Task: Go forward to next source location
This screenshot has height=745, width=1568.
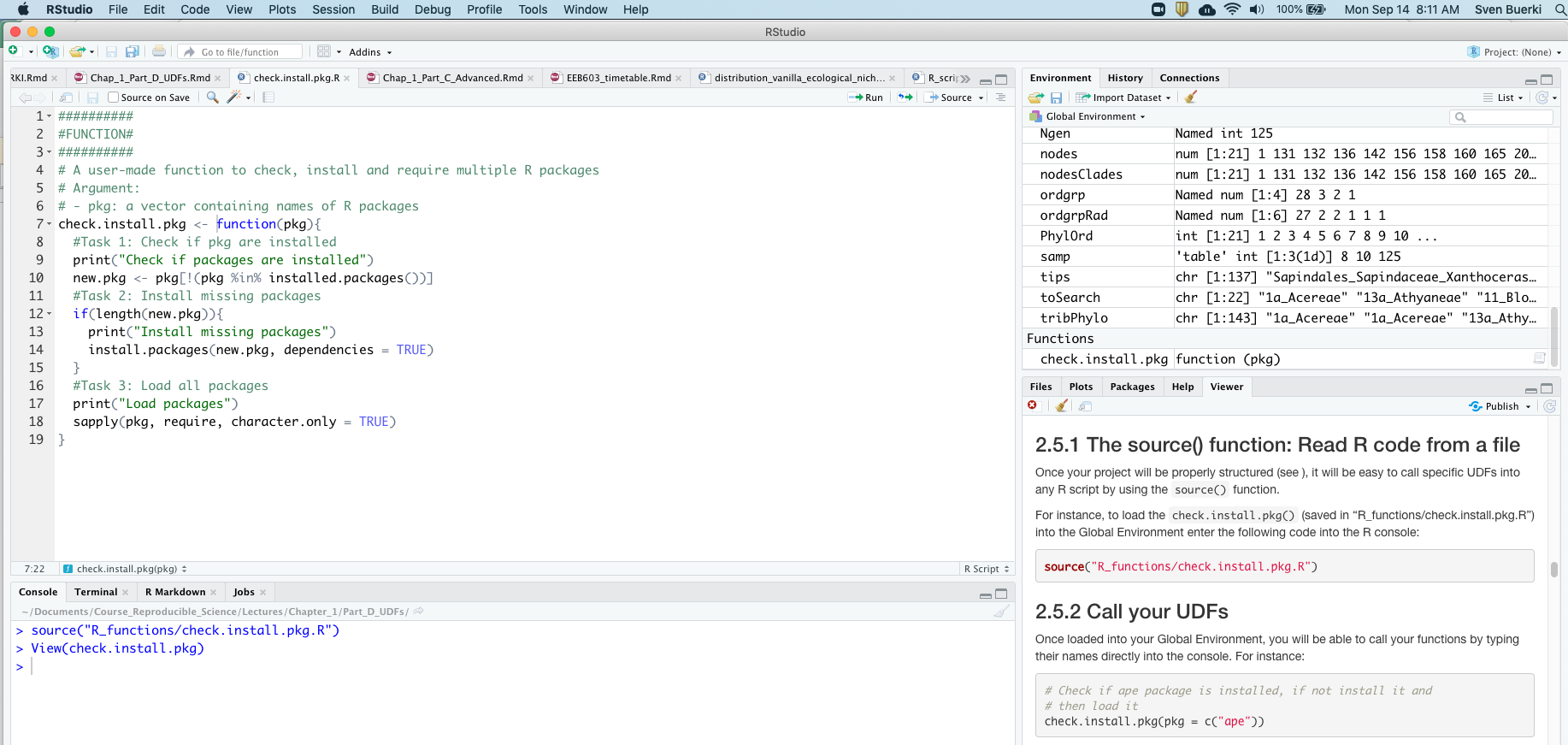Action: (41, 98)
